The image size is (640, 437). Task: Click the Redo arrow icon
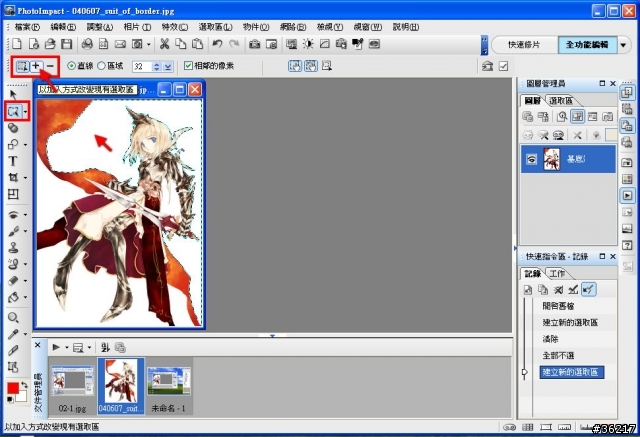[234, 44]
